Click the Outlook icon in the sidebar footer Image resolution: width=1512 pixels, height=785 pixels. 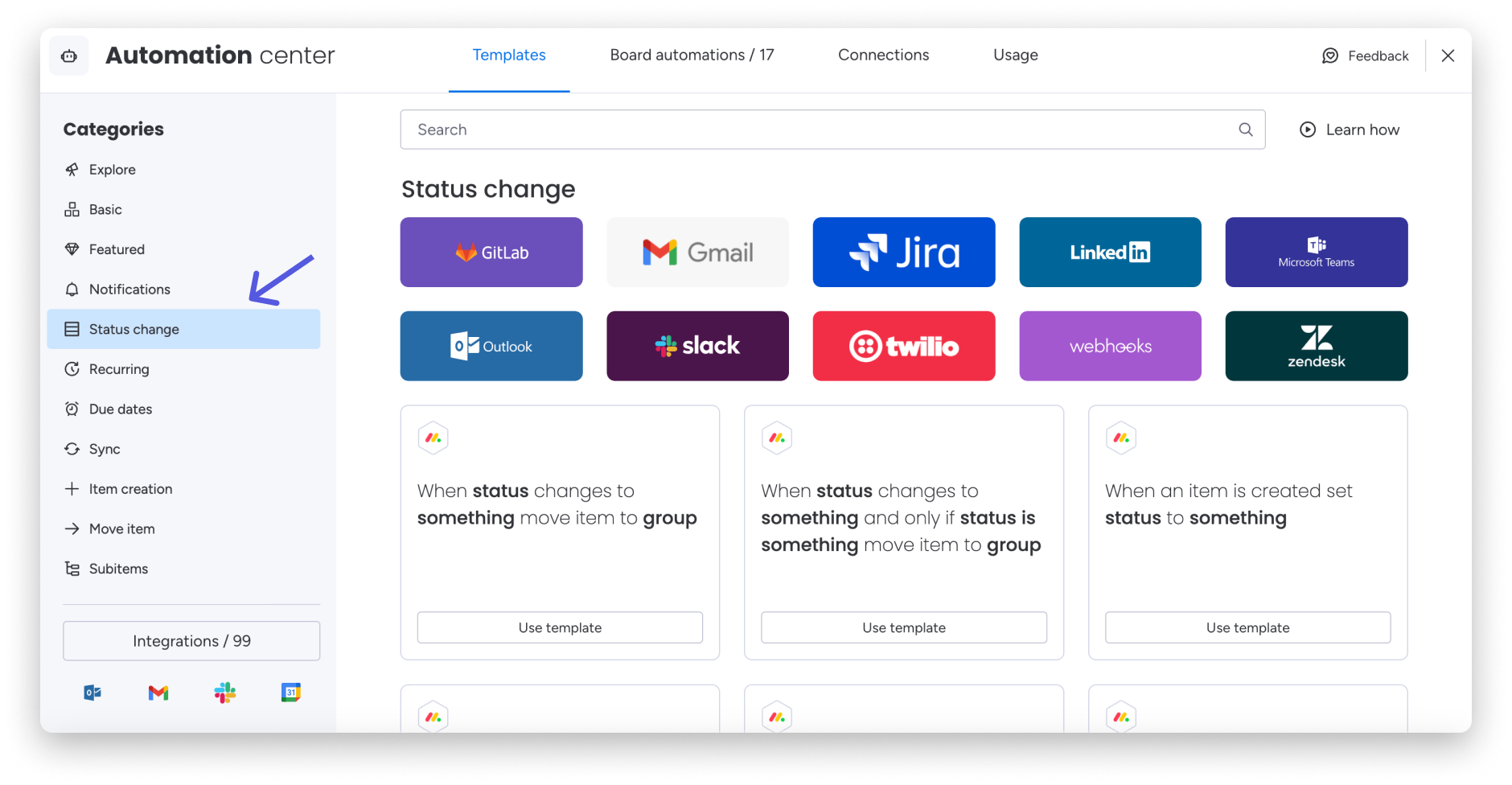click(92, 692)
